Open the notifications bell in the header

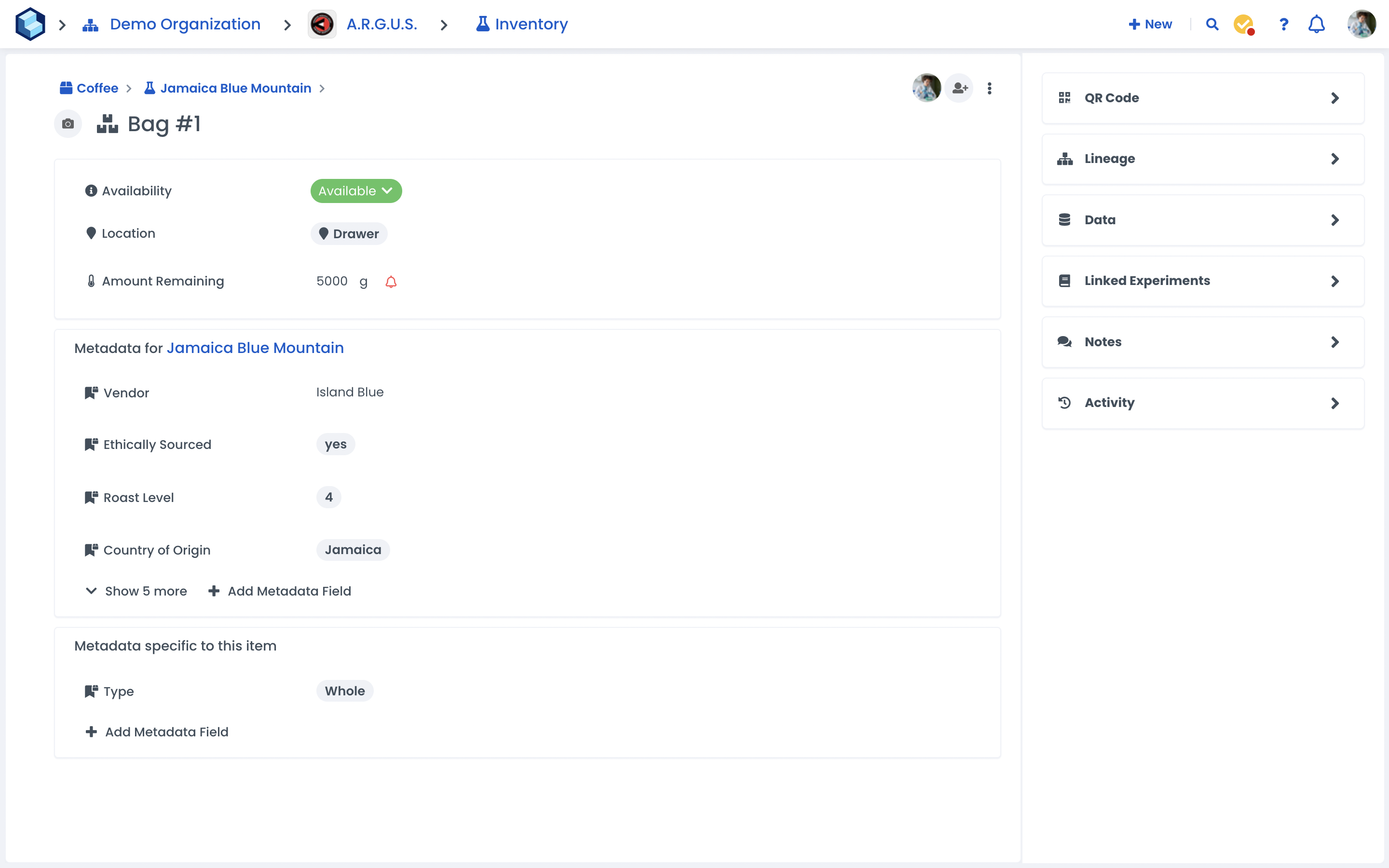coord(1316,24)
